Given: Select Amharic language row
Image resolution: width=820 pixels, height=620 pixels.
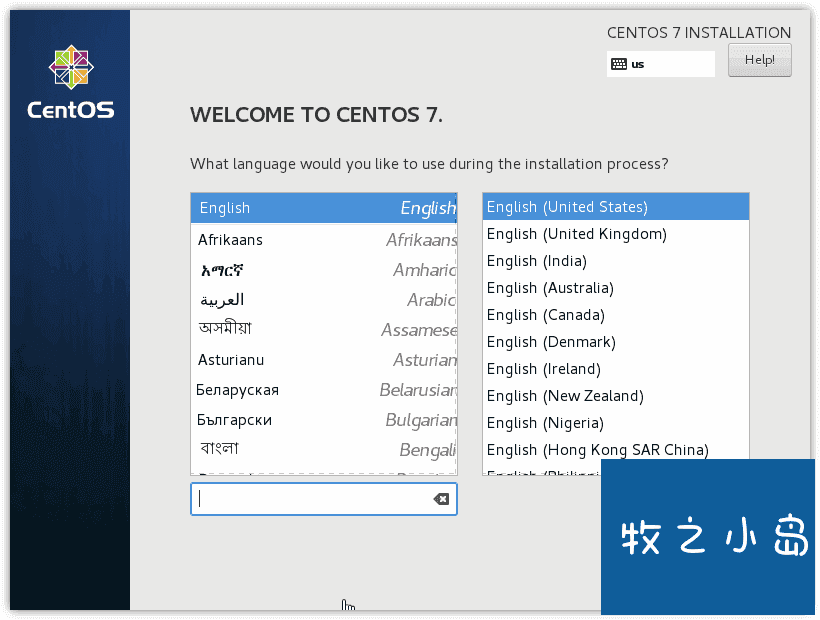Looking at the screenshot, I should (x=324, y=270).
